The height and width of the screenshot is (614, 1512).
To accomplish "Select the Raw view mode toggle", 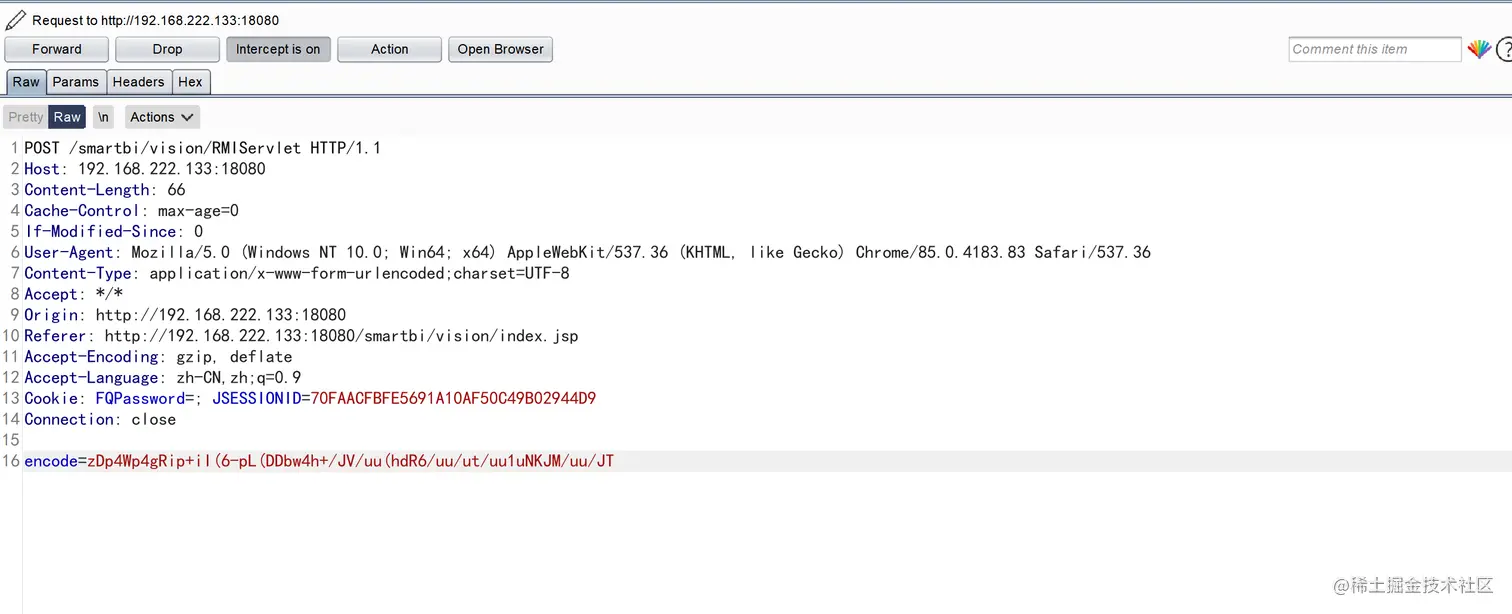I will click(67, 117).
